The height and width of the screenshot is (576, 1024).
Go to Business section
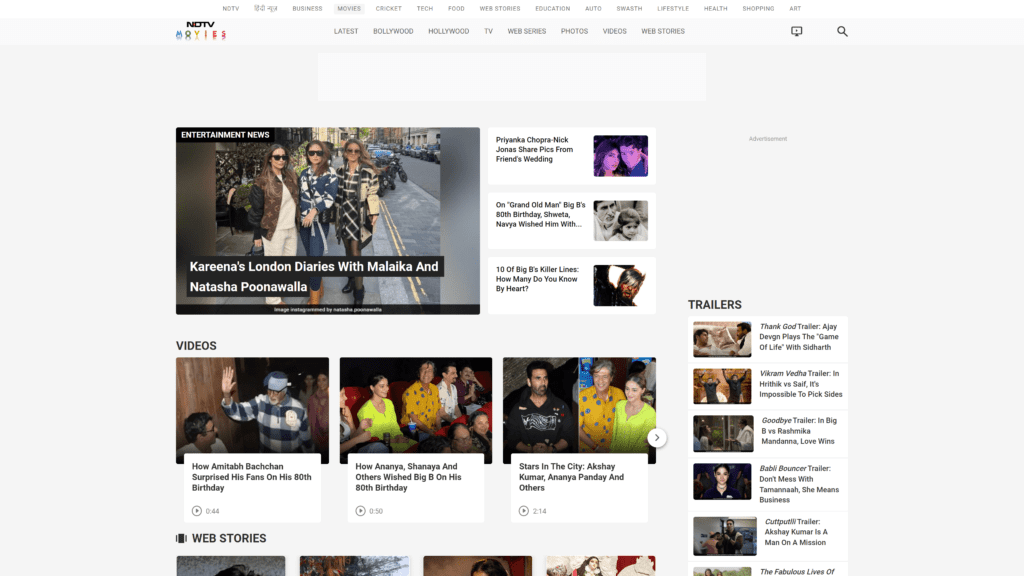tap(307, 8)
